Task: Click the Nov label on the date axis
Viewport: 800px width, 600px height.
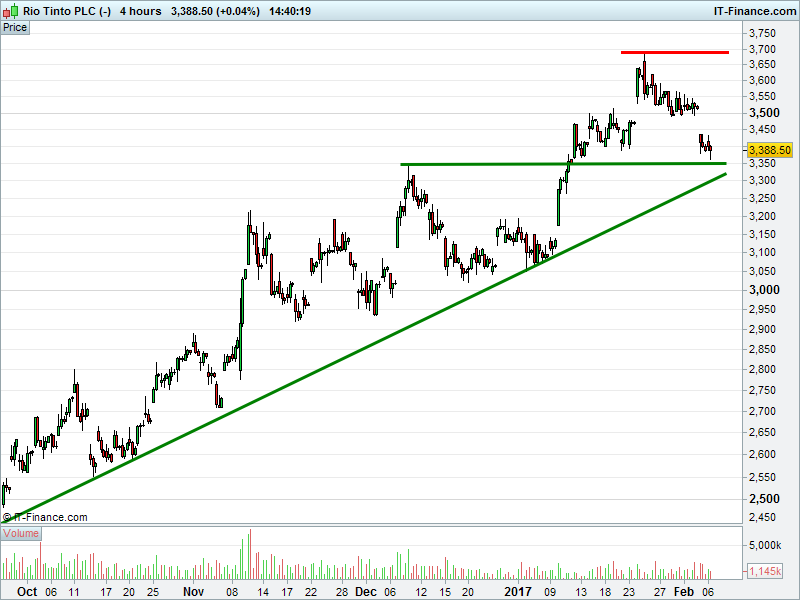Action: (193, 592)
